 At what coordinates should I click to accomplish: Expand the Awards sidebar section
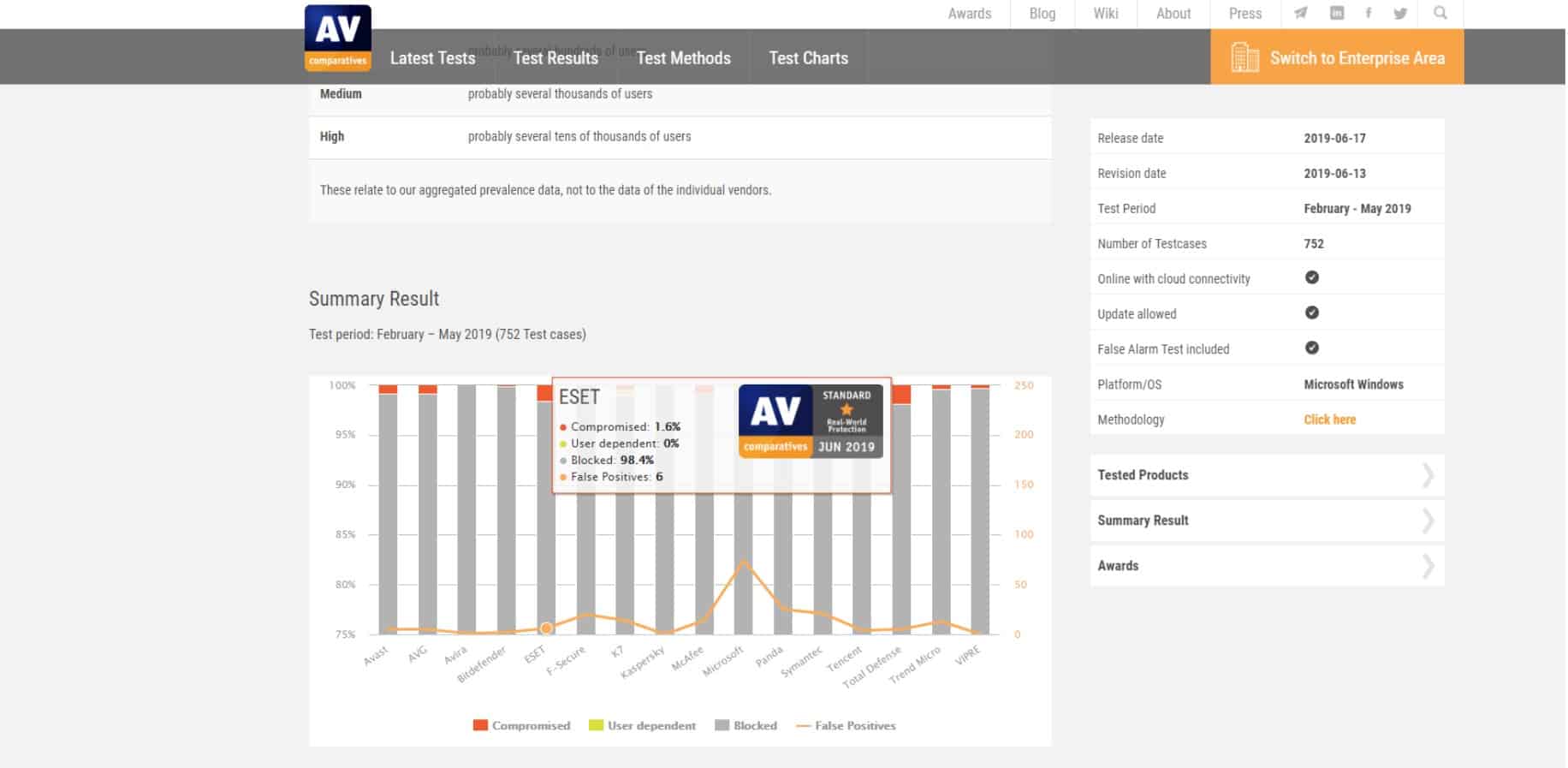(1267, 566)
